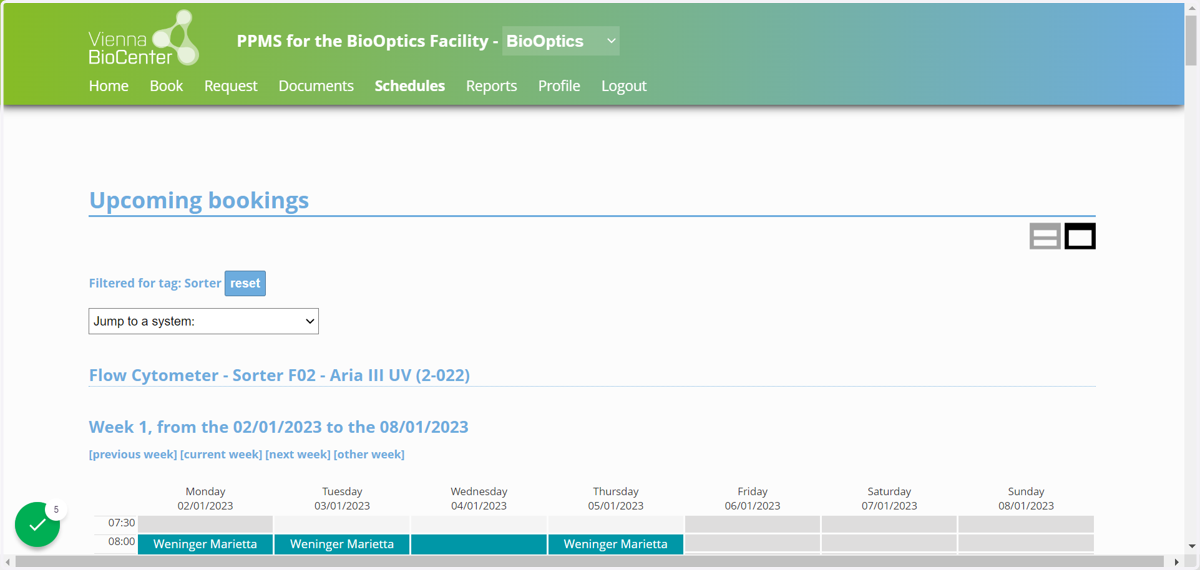
Task: Click the scroll right arrow
Action: pyautogui.click(x=1176, y=562)
